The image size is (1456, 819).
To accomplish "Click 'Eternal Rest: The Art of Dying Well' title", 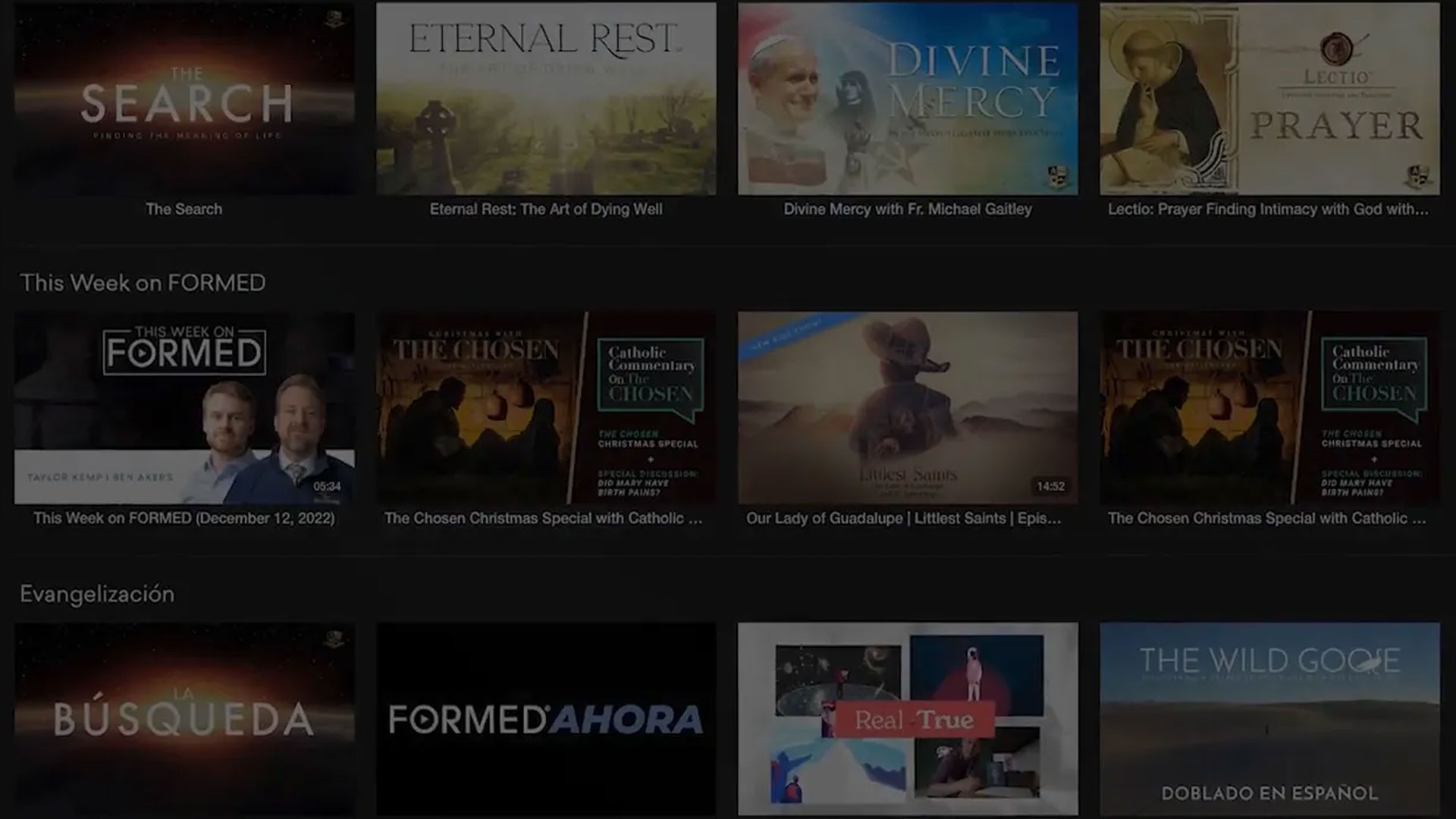I will click(546, 209).
